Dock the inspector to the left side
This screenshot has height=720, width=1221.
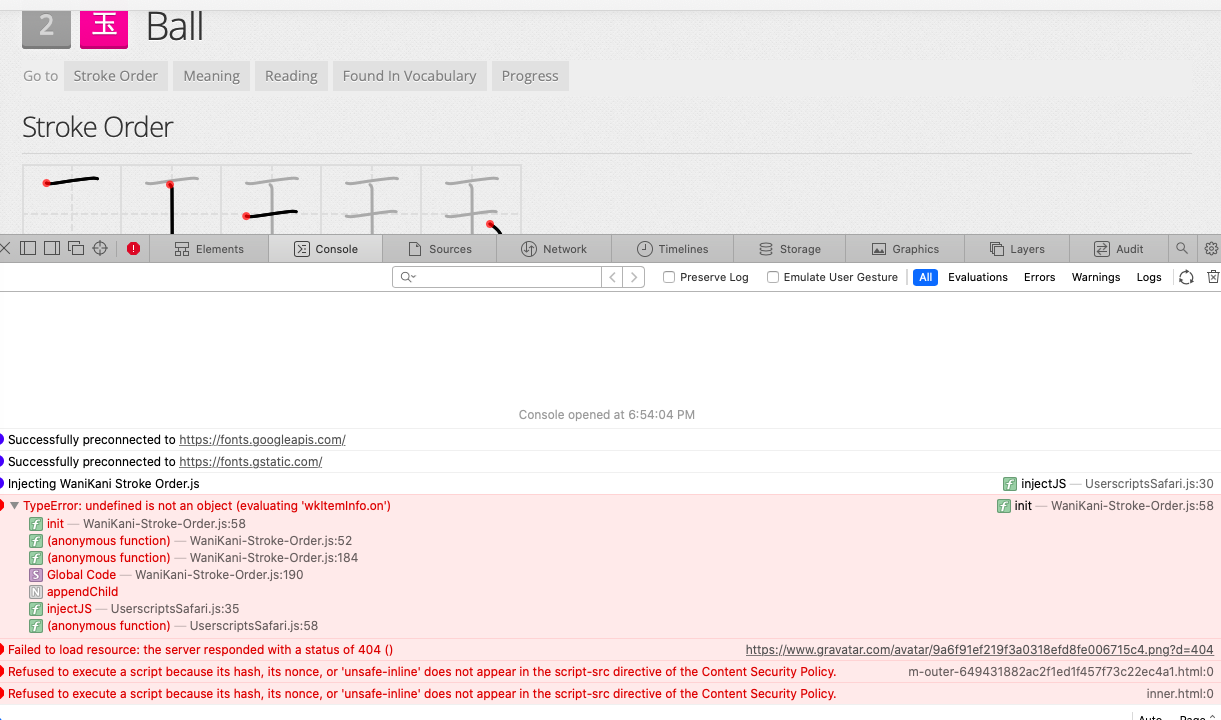(28, 248)
